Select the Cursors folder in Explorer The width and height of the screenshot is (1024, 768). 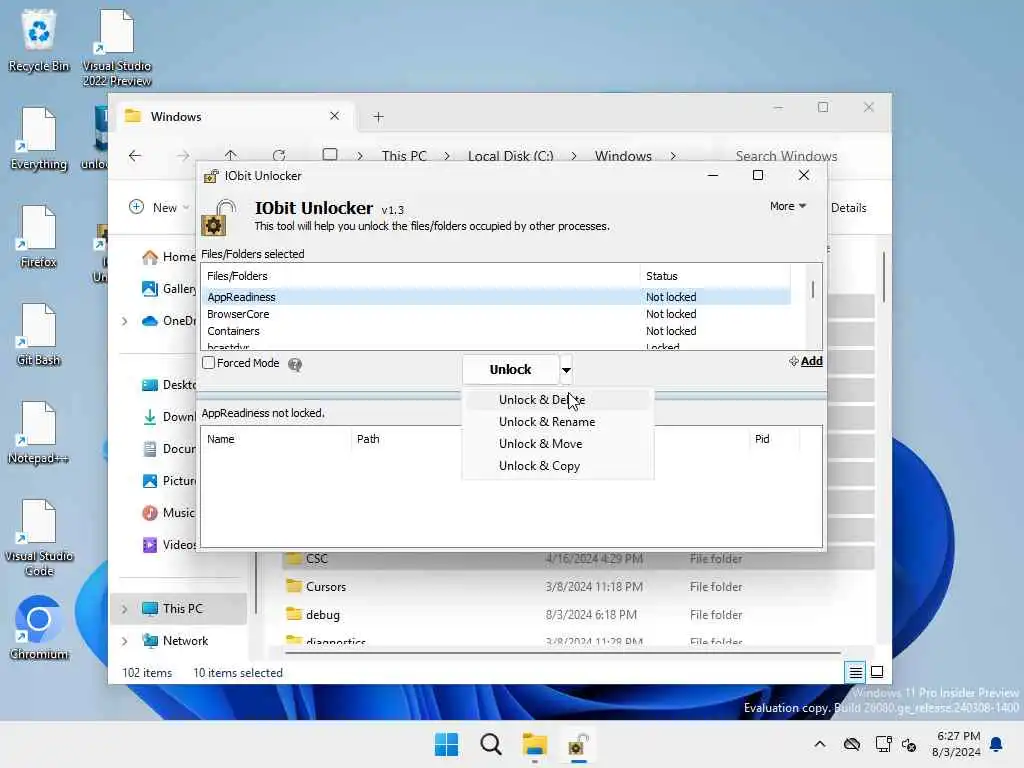578,587
